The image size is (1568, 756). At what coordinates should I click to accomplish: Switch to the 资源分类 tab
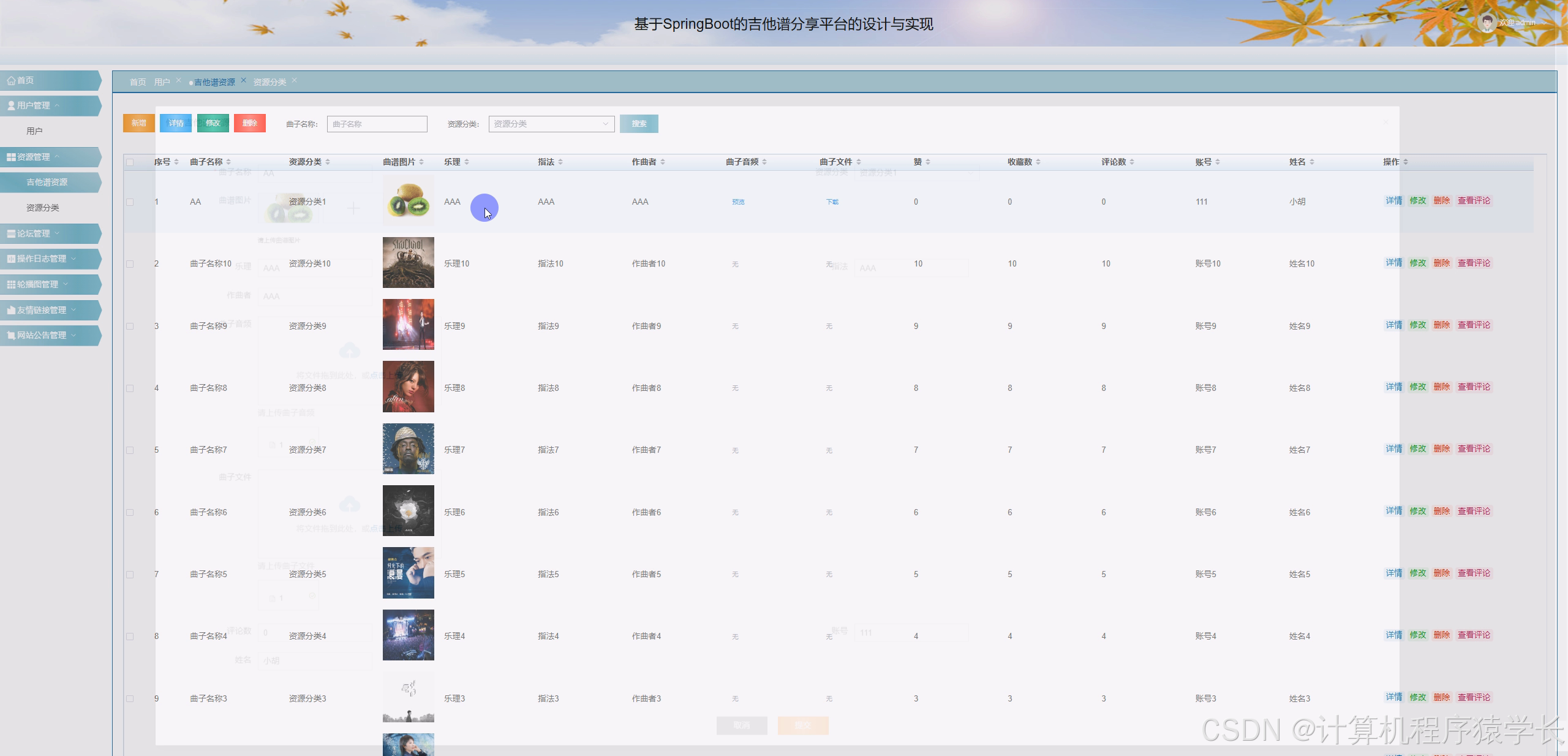click(x=269, y=82)
